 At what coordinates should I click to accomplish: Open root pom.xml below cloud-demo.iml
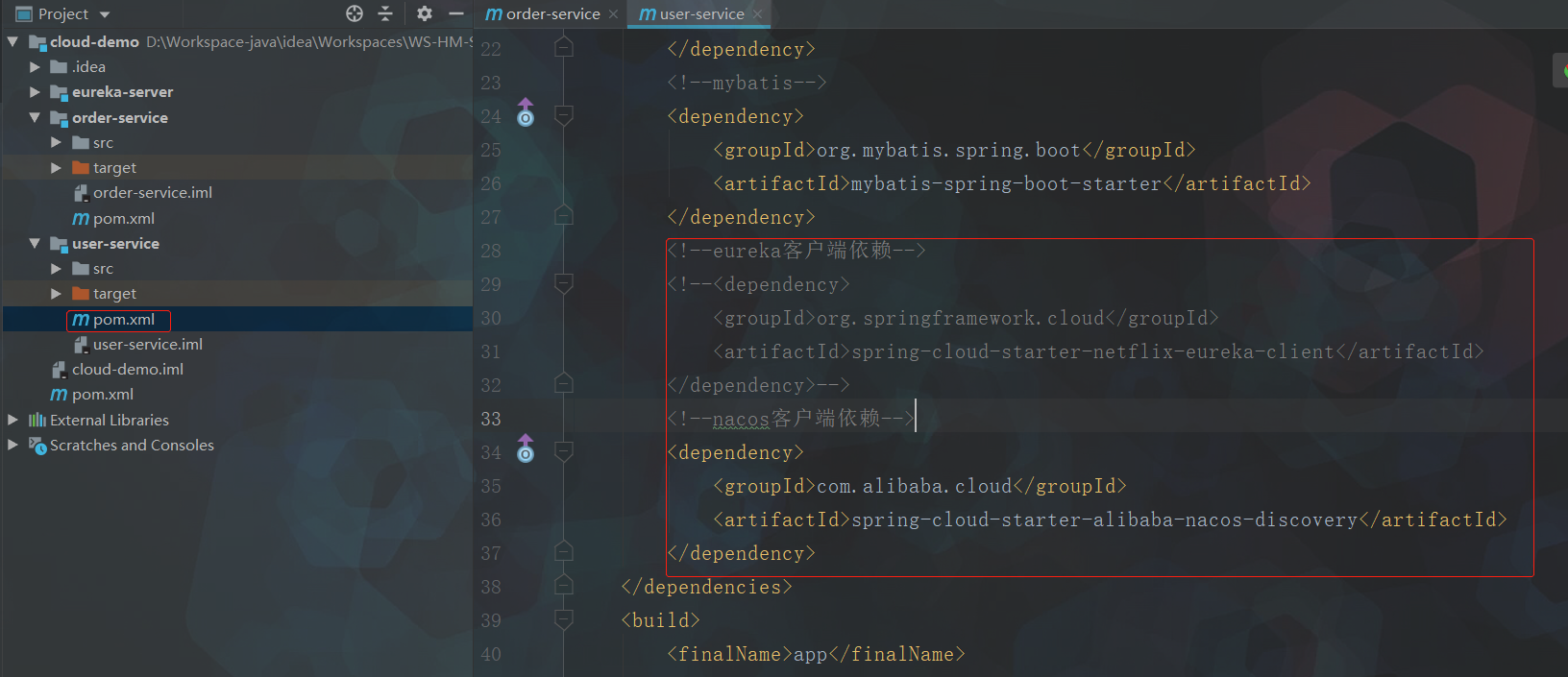[102, 395]
